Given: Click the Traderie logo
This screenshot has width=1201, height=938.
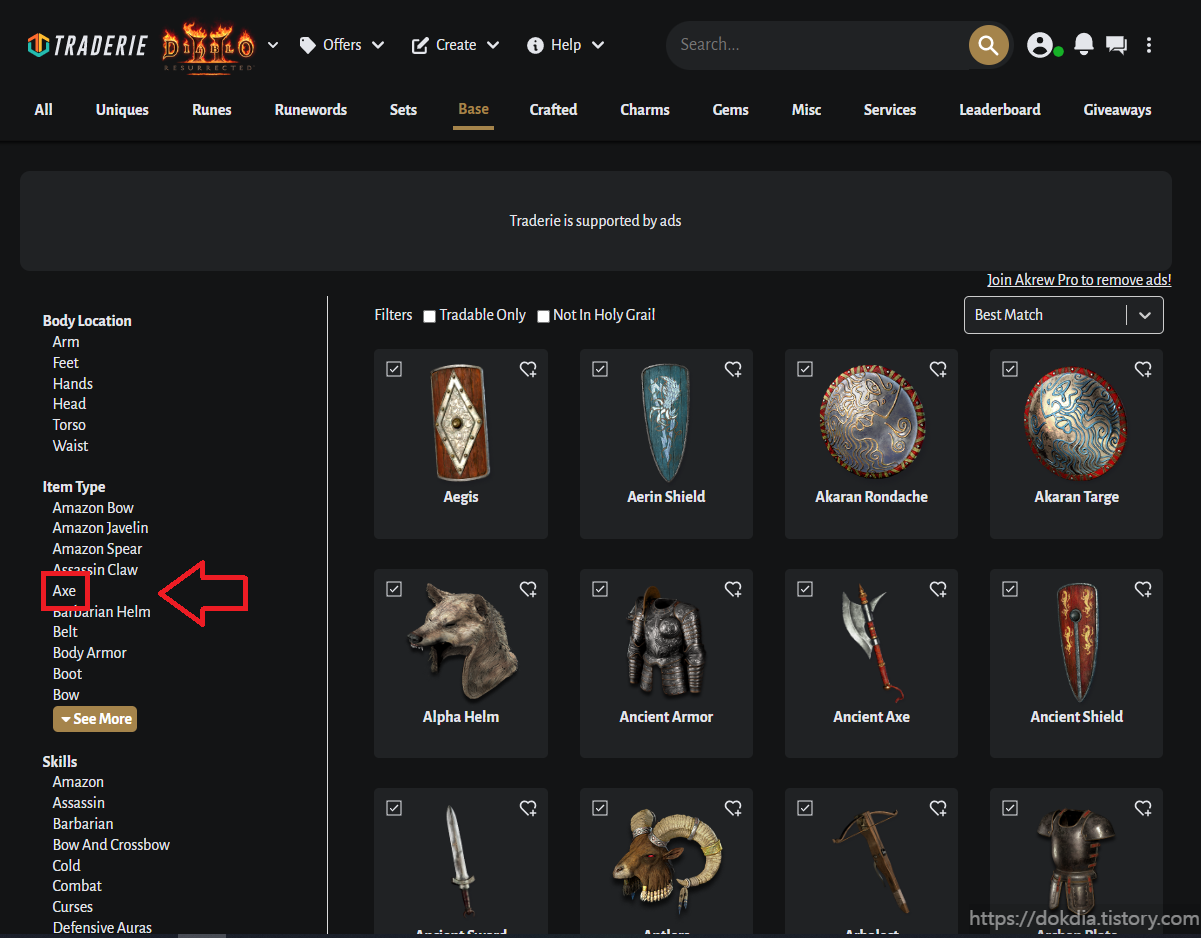Looking at the screenshot, I should click(87, 45).
